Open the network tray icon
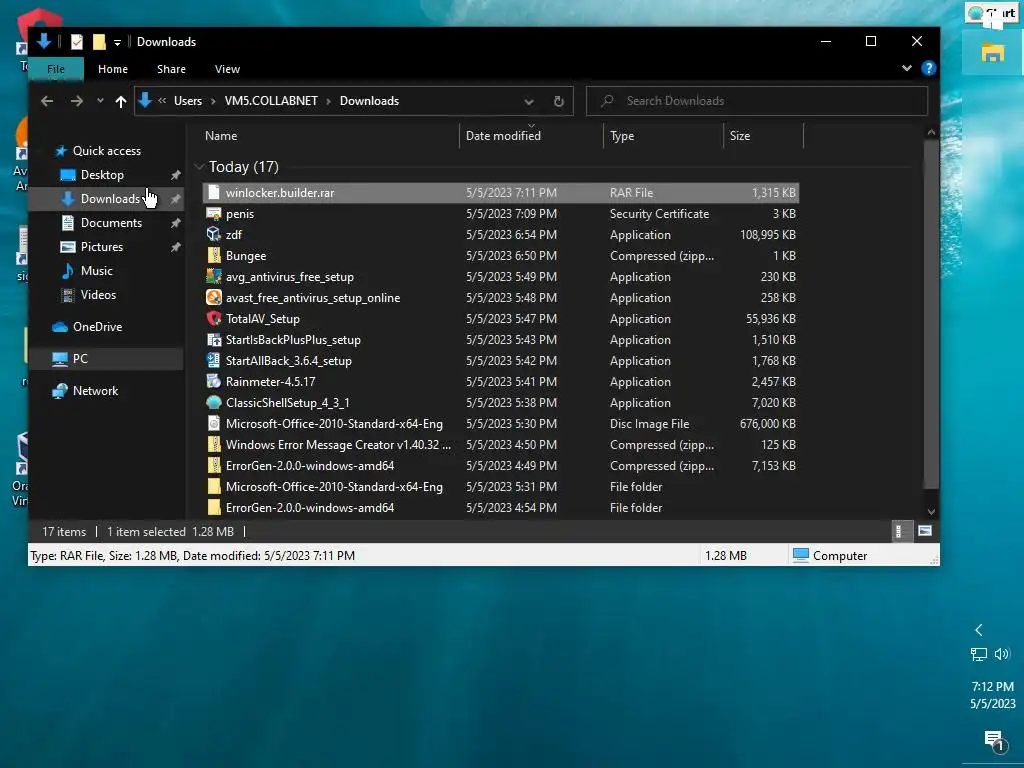1024x768 pixels. [978, 654]
